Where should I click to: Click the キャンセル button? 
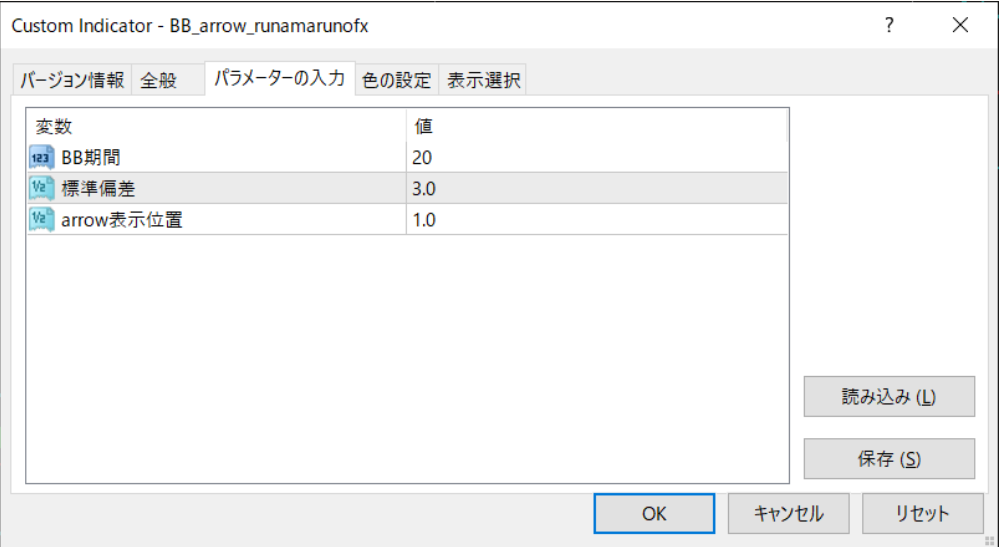(788, 513)
